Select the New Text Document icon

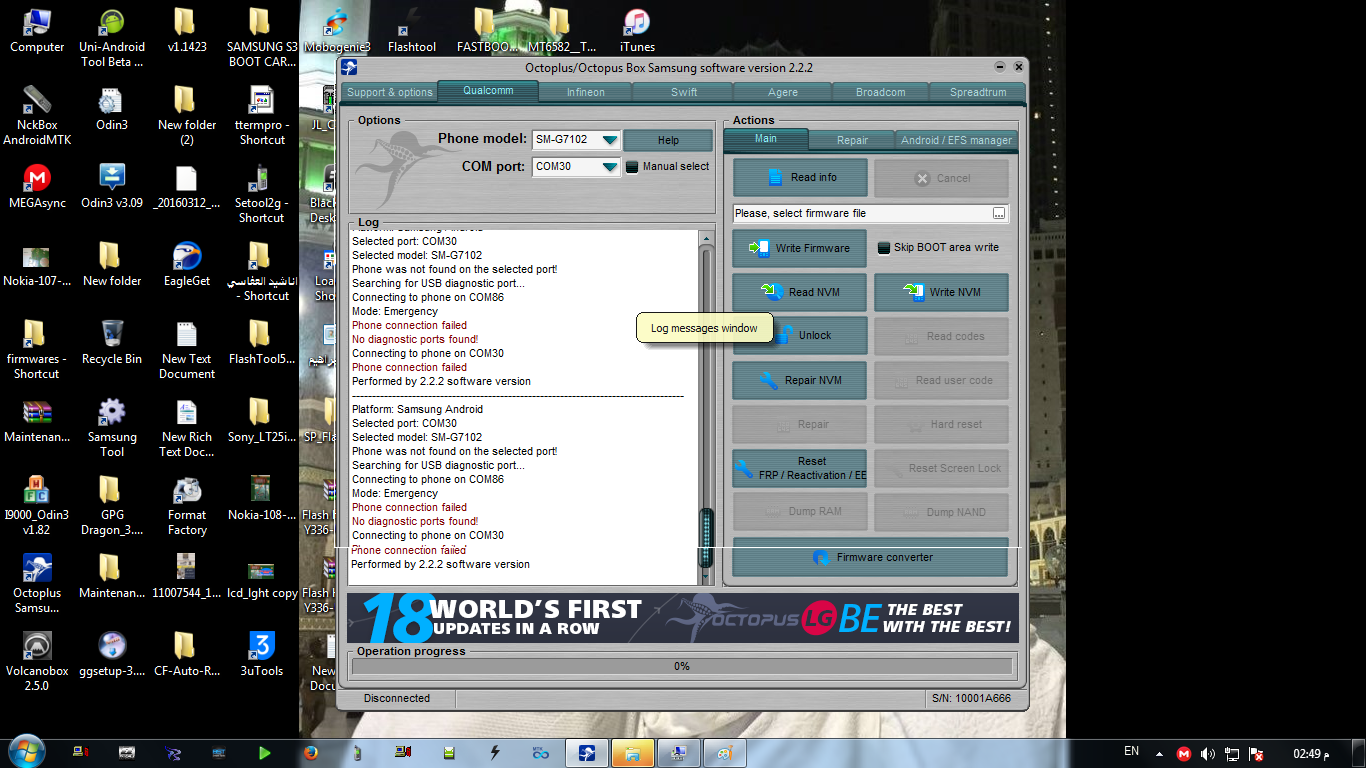[187, 350]
